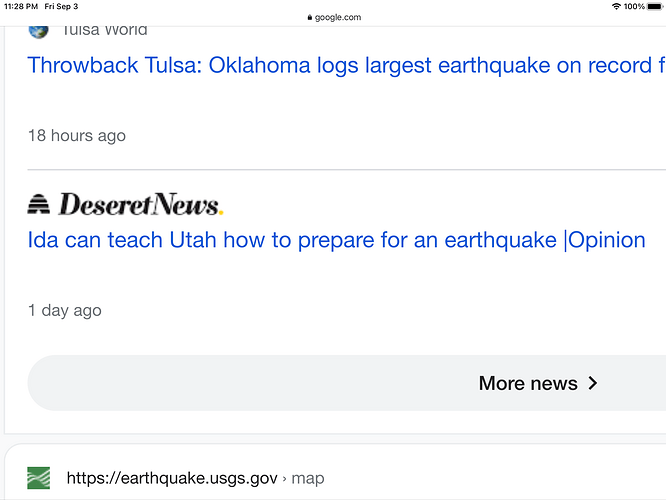Tap the 11:28 PM clock in the status bar

tap(21, 6)
